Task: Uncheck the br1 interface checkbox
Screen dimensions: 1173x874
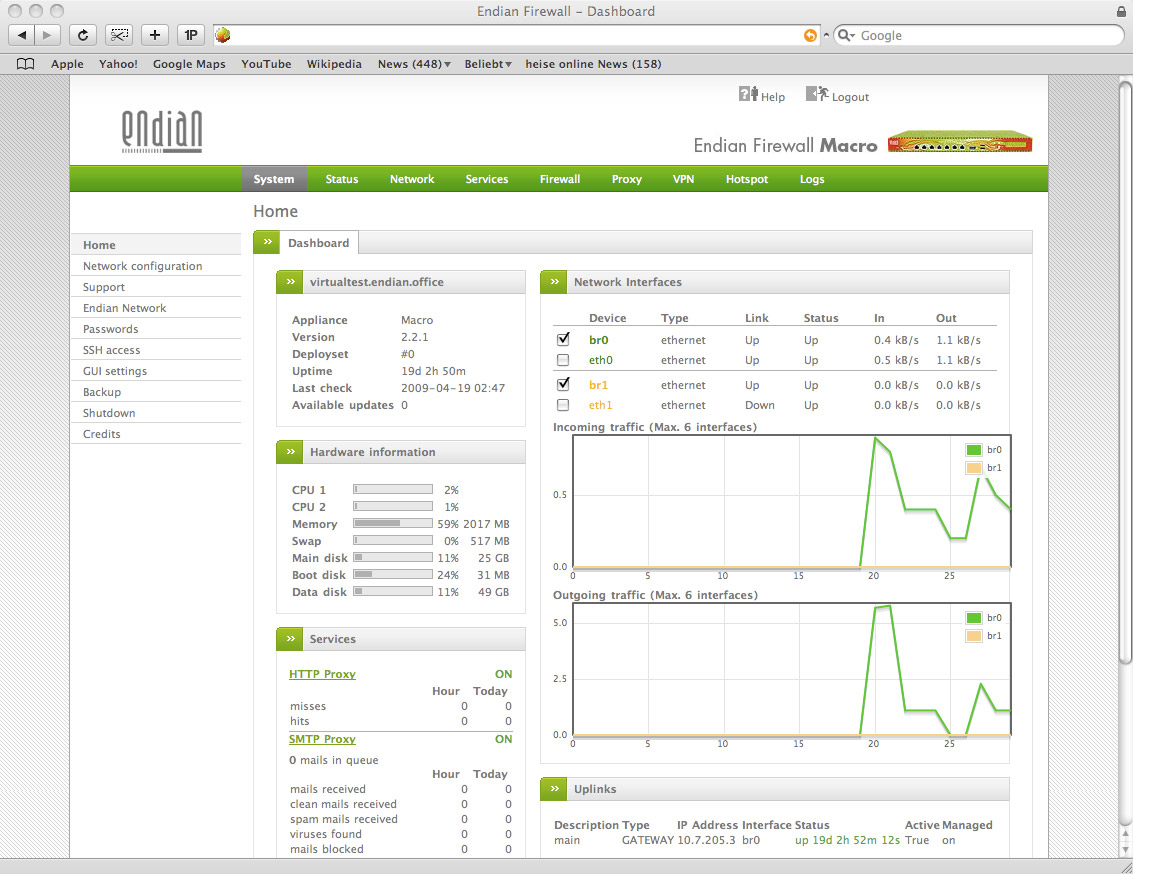Action: click(x=563, y=384)
